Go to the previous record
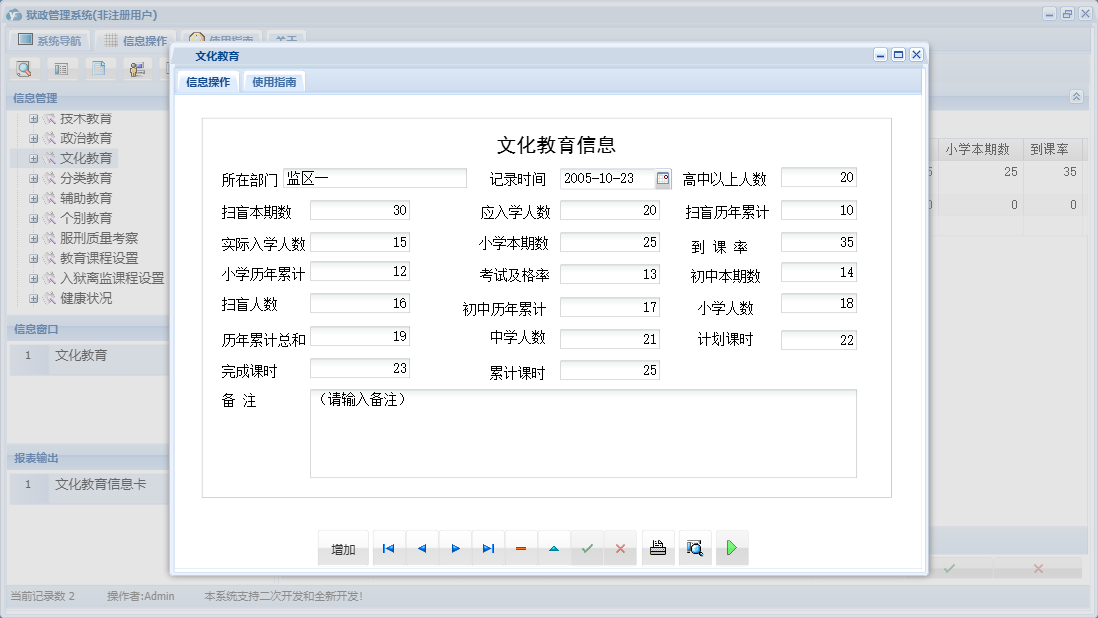This screenshot has width=1098, height=618. tap(422, 548)
